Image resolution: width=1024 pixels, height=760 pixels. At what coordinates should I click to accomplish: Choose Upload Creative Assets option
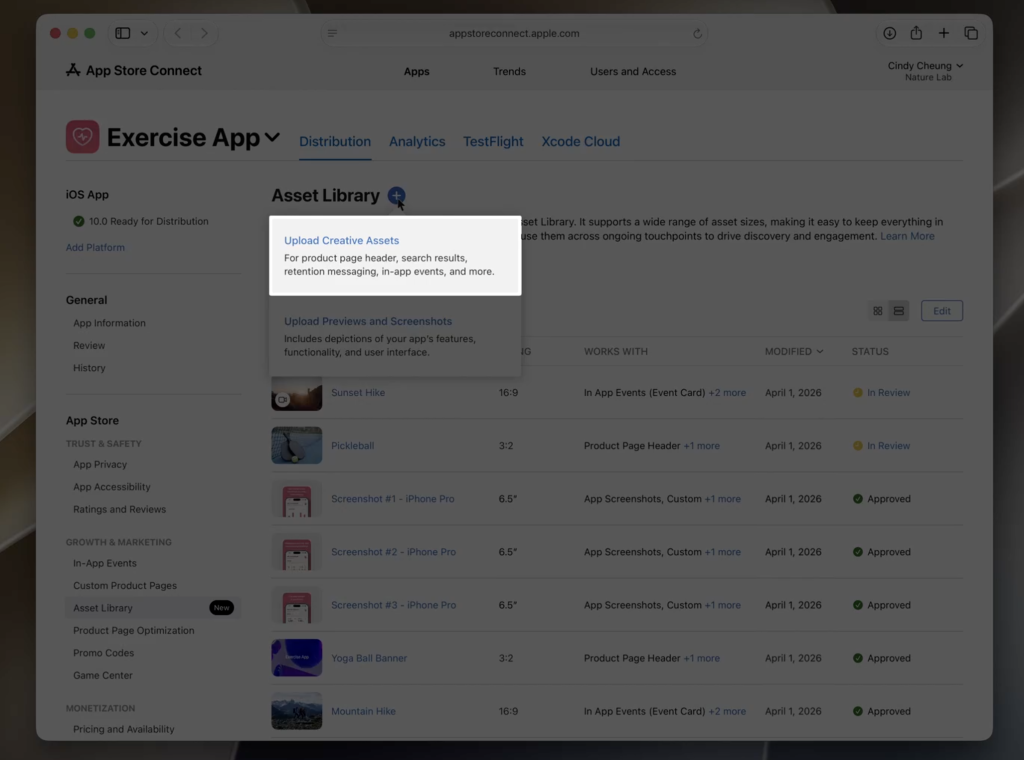coord(395,255)
